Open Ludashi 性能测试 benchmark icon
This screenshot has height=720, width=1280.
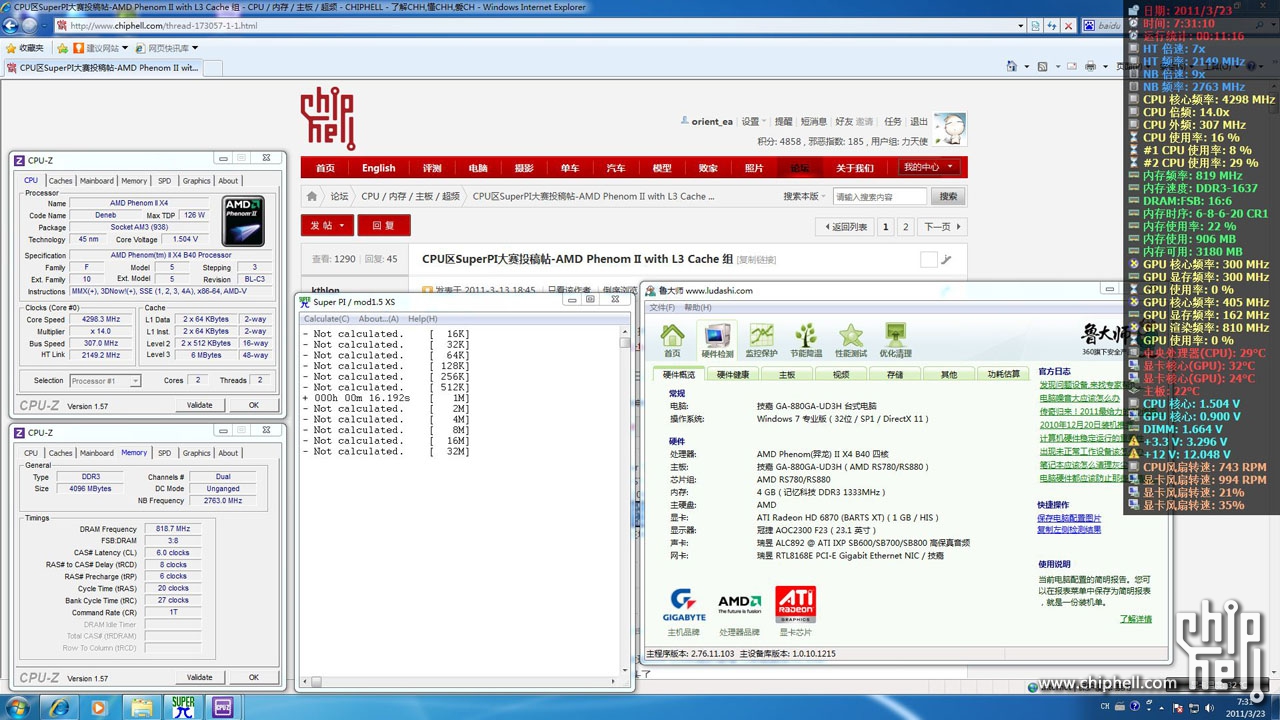pos(851,340)
